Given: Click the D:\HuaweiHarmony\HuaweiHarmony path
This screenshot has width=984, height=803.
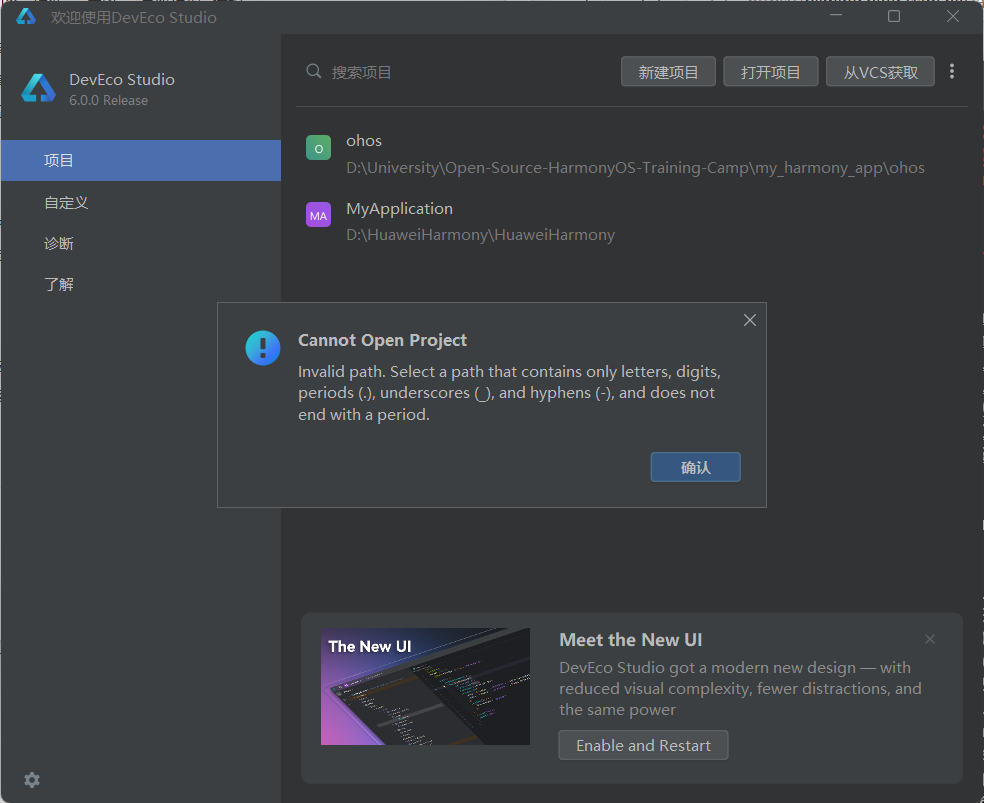Looking at the screenshot, I should pos(481,235).
